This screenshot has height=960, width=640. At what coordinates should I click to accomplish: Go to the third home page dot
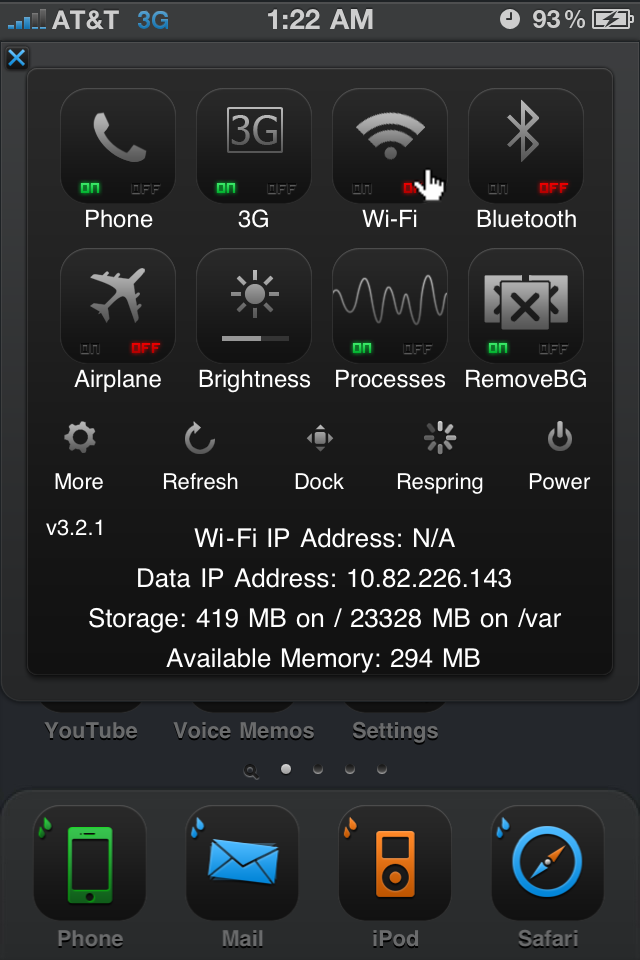click(350, 769)
